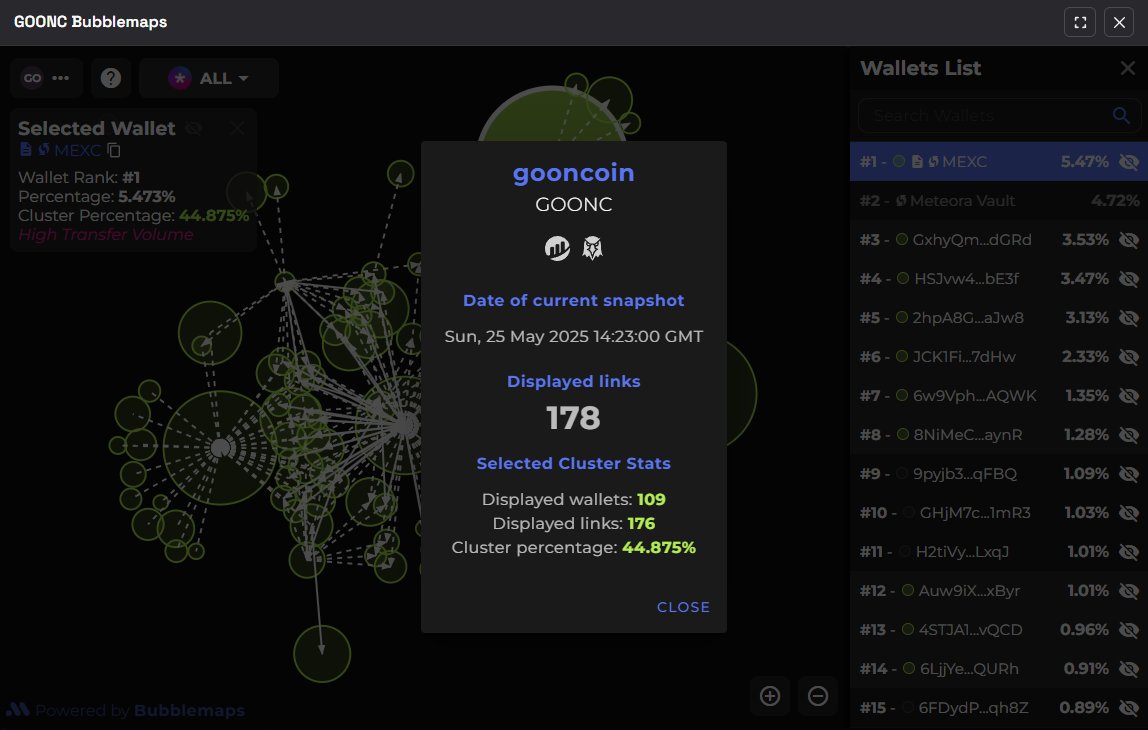Viewport: 1148px width, 730px height.
Task: Hide wallet #8 8NiMeC...aynR eye toggle
Action: [x=1129, y=435]
